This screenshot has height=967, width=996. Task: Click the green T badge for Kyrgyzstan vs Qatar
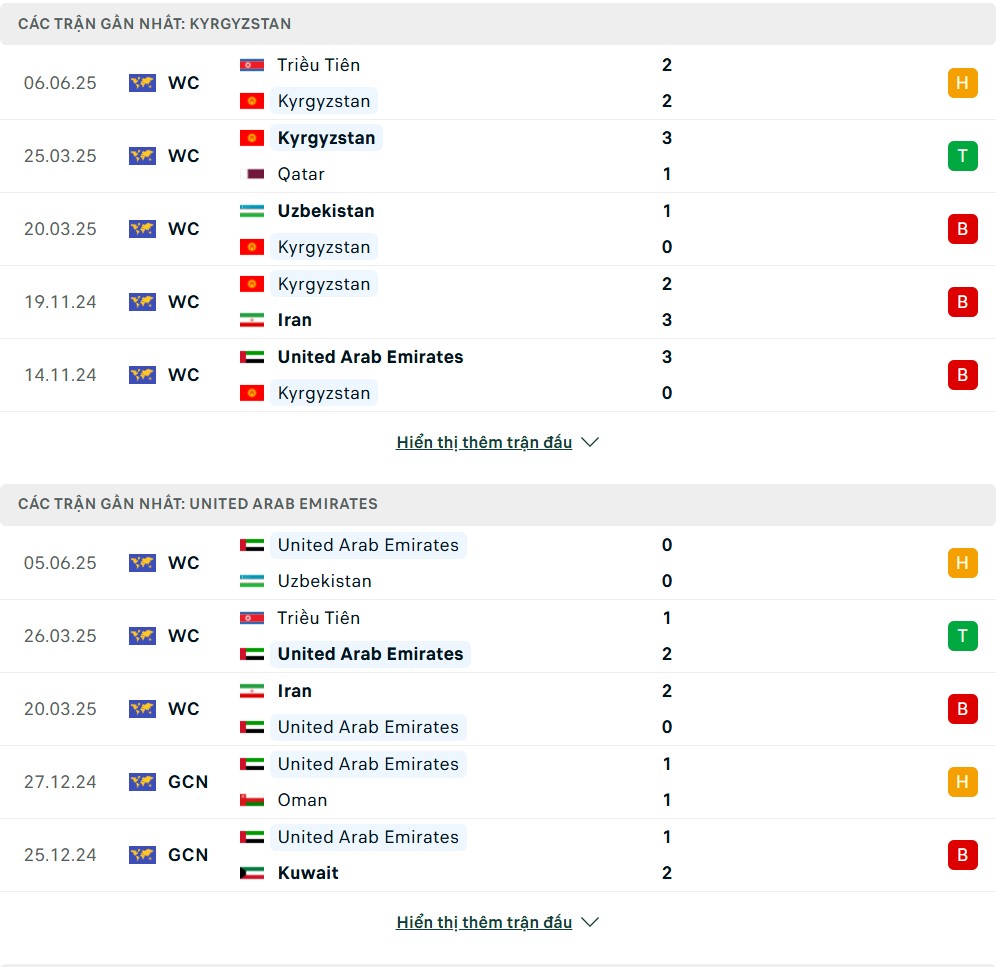click(962, 156)
